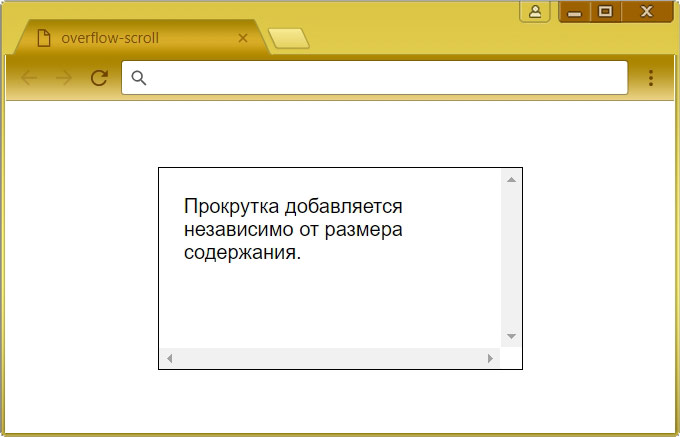The image size is (680, 437).
Task: Open the user profile icon in title bar
Action: pyautogui.click(x=535, y=12)
